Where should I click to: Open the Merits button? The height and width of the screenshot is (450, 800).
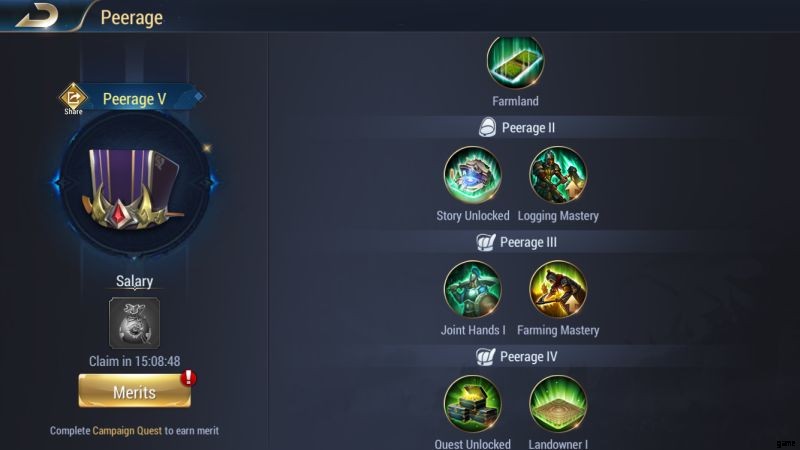click(134, 391)
